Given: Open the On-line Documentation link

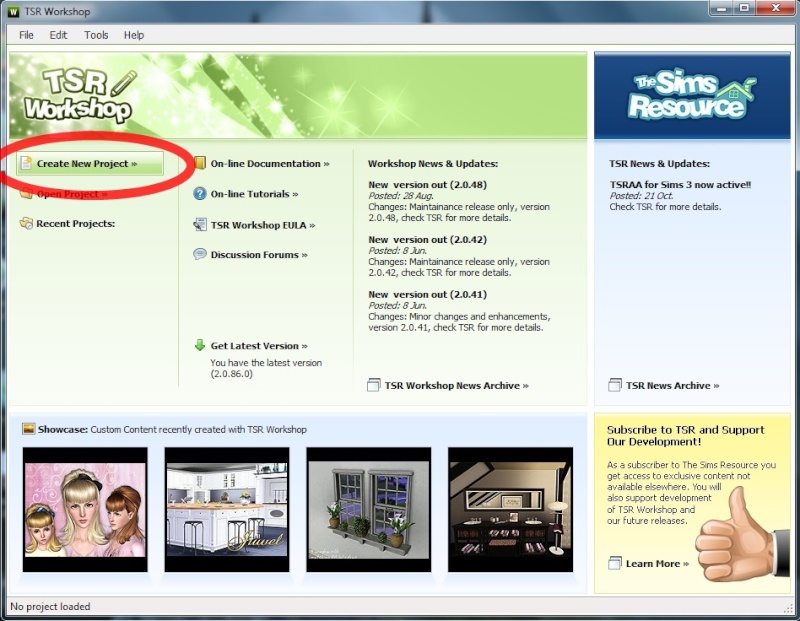Looking at the screenshot, I should coord(270,164).
